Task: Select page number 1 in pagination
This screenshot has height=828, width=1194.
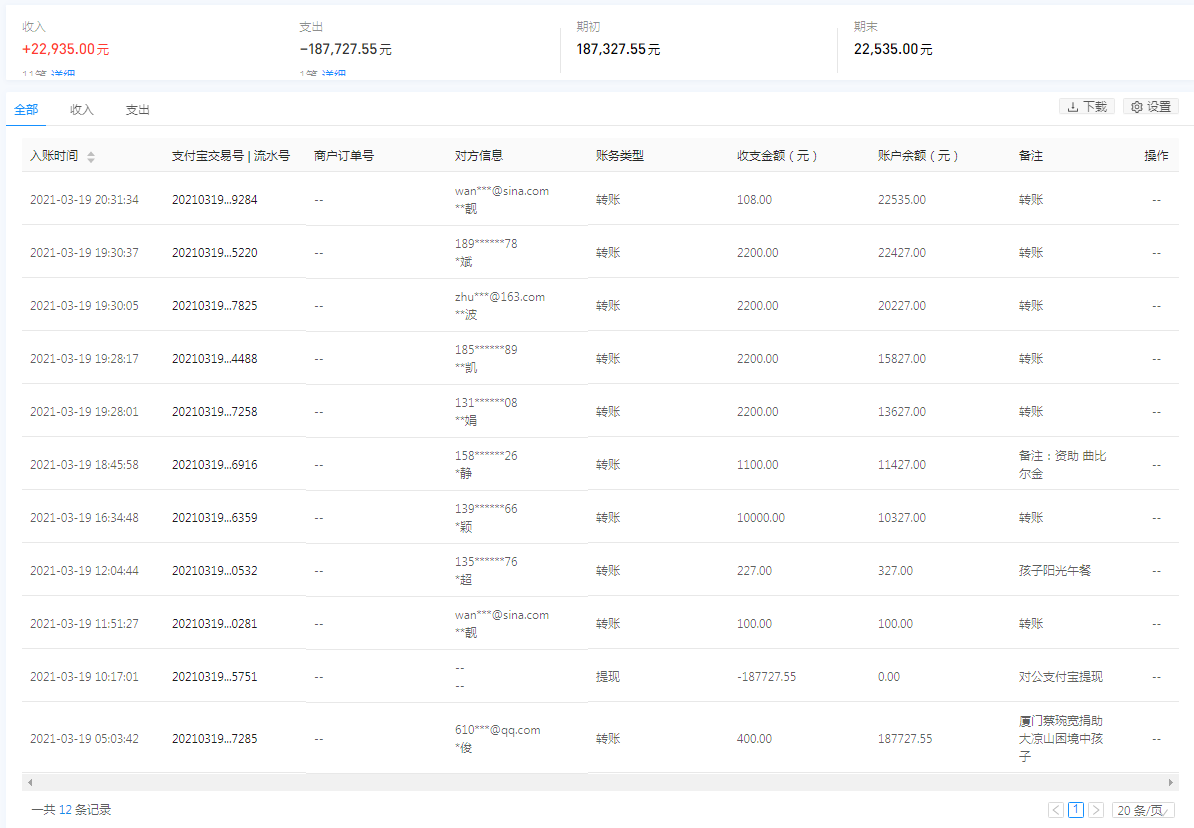Action: tap(1075, 810)
